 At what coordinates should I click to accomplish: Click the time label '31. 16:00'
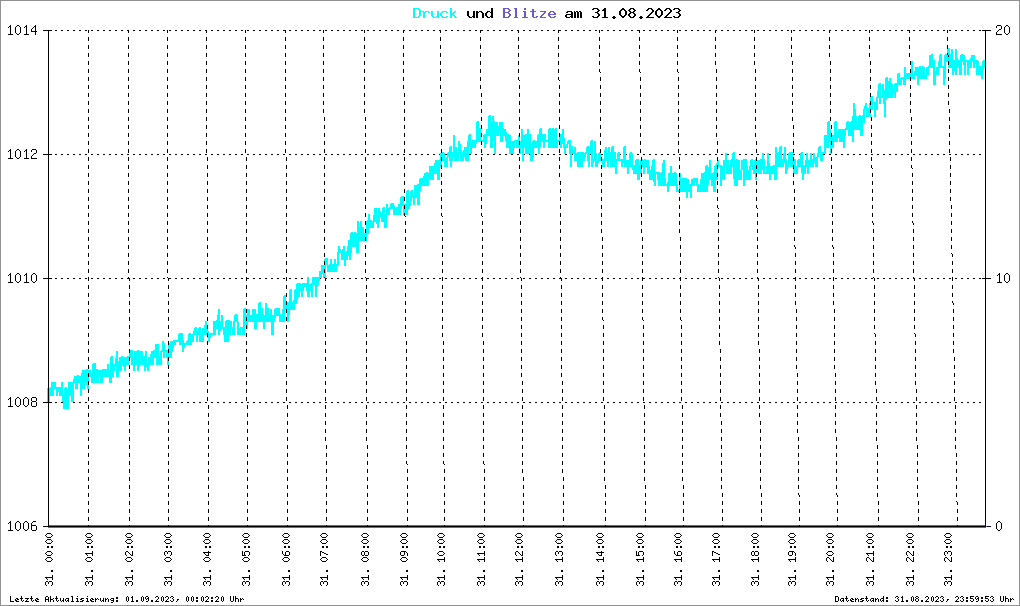click(678, 560)
